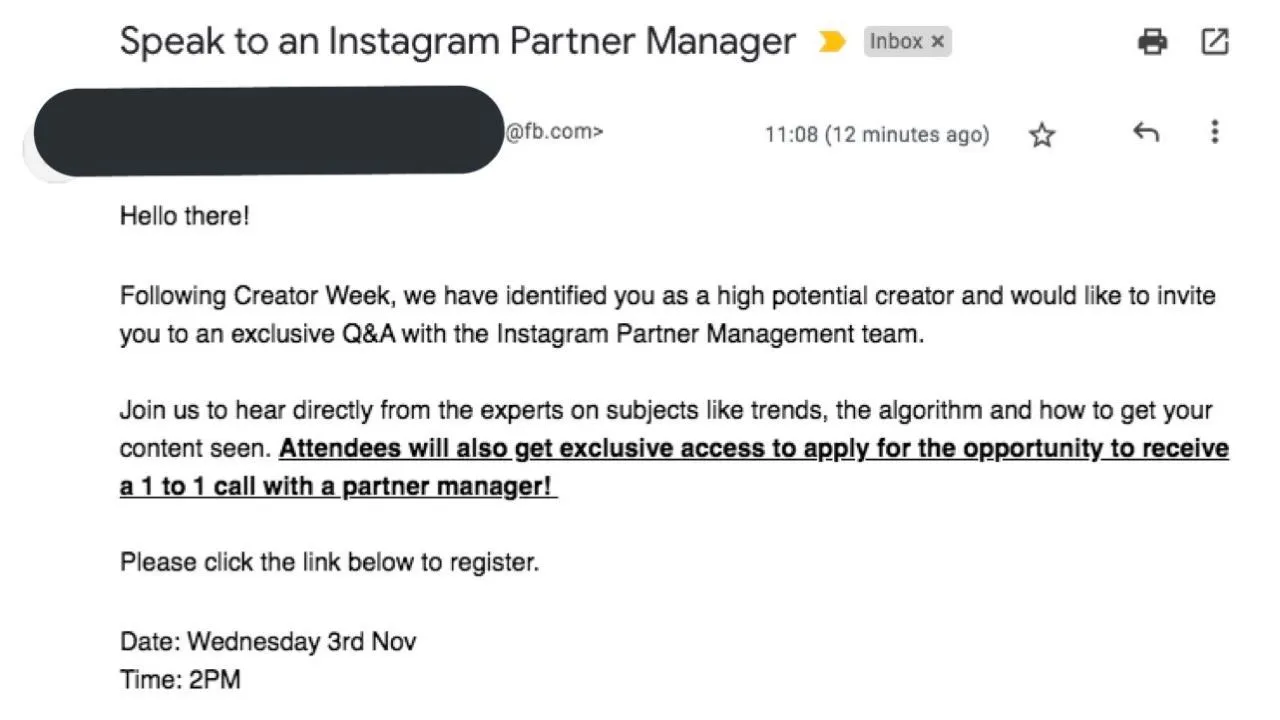
Task: Open the three-dot More options menu
Action: 1214,132
